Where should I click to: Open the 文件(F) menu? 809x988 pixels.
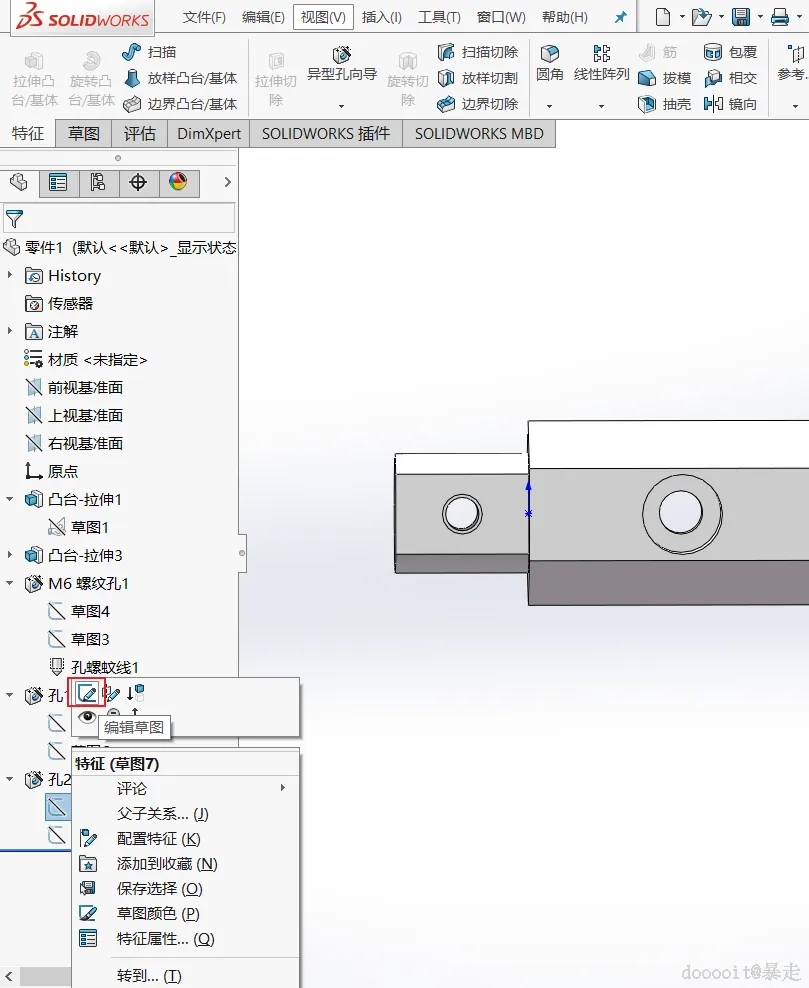click(x=204, y=17)
